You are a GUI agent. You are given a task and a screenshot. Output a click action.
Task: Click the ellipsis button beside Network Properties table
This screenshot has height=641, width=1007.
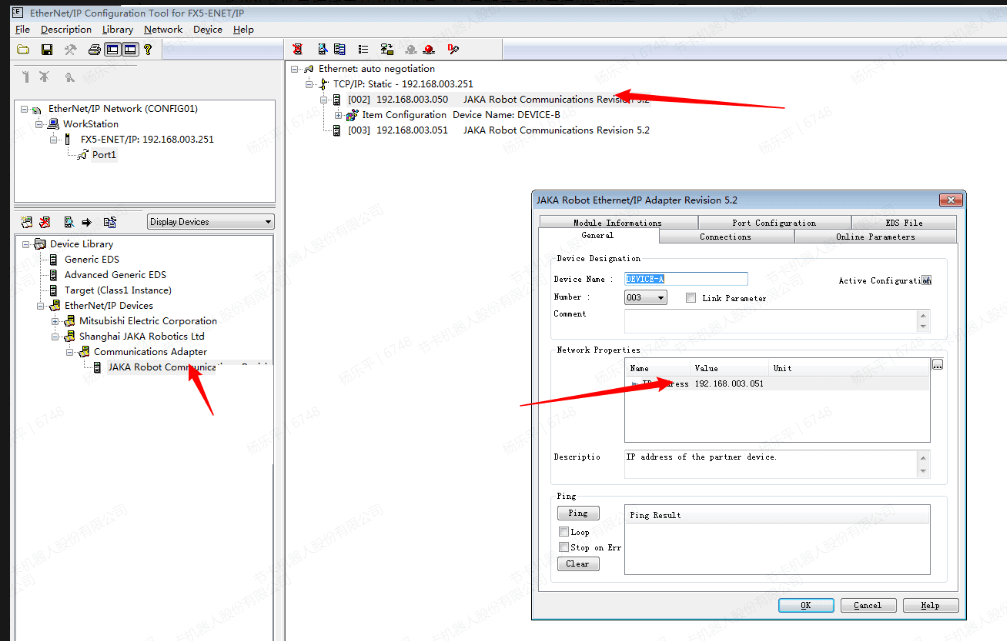(937, 365)
